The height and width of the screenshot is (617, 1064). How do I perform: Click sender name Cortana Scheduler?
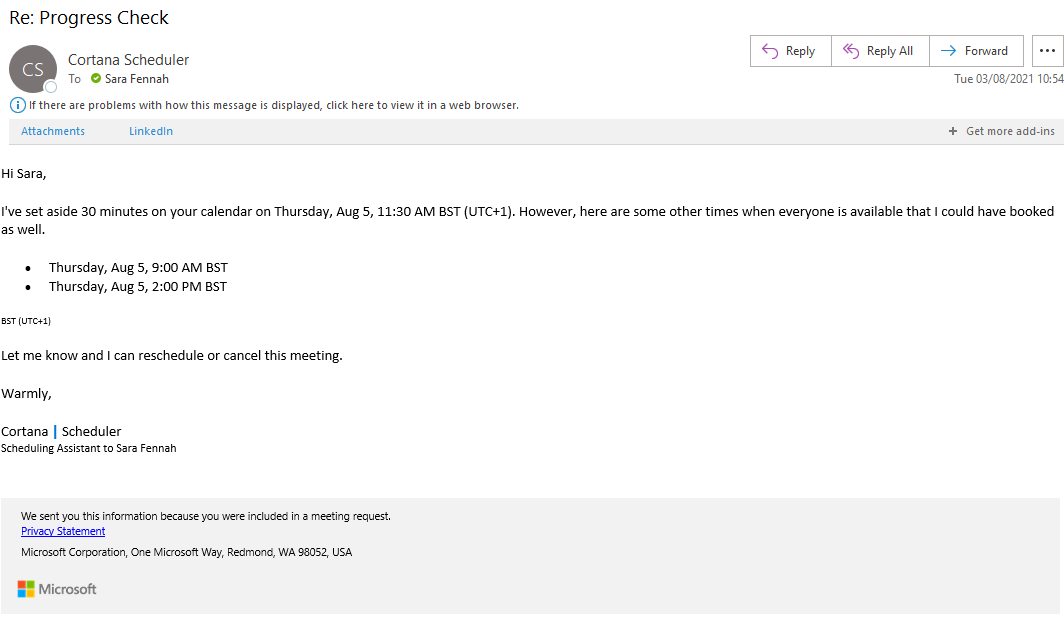pyautogui.click(x=128, y=60)
